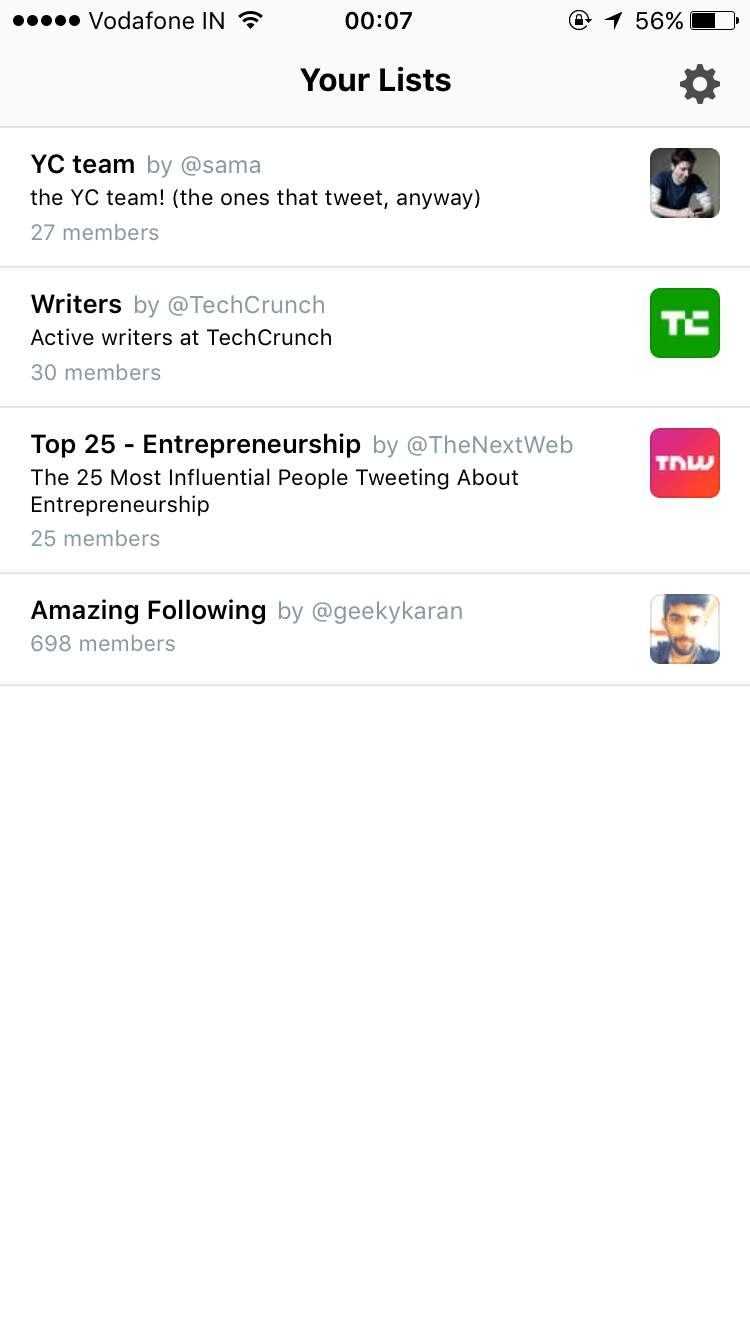Tap the 00:07 clock in status bar
750x1334 pixels.
coord(378,20)
